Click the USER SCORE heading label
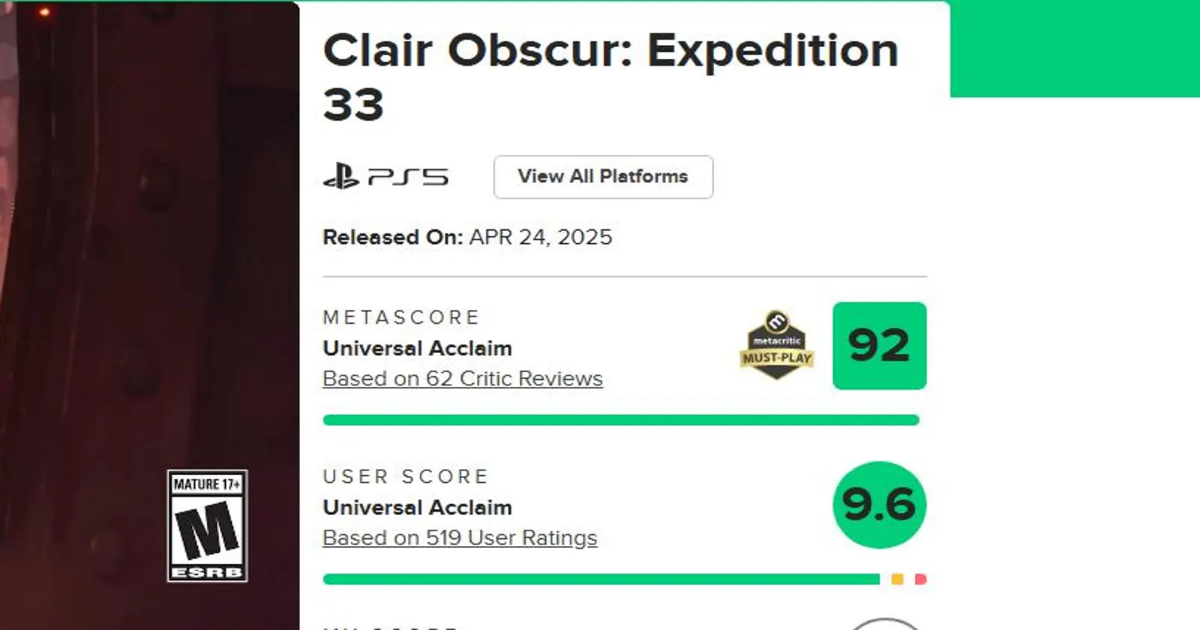The image size is (1200, 630). pos(405,476)
